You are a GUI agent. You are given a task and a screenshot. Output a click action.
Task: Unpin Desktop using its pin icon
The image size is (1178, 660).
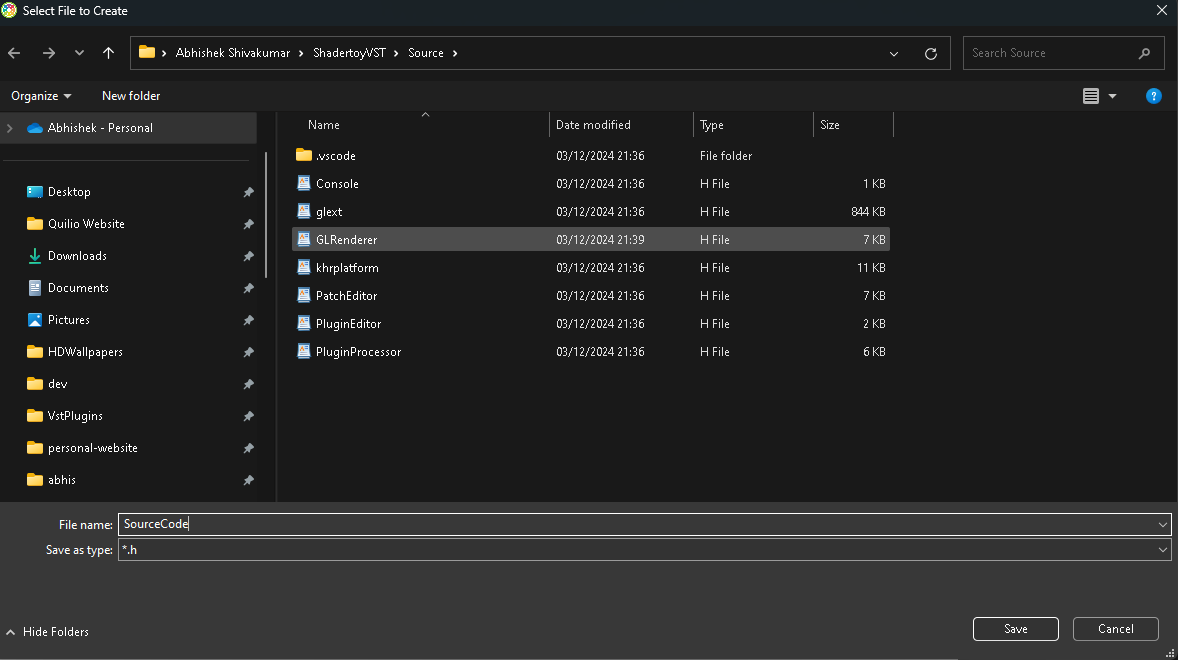248,192
